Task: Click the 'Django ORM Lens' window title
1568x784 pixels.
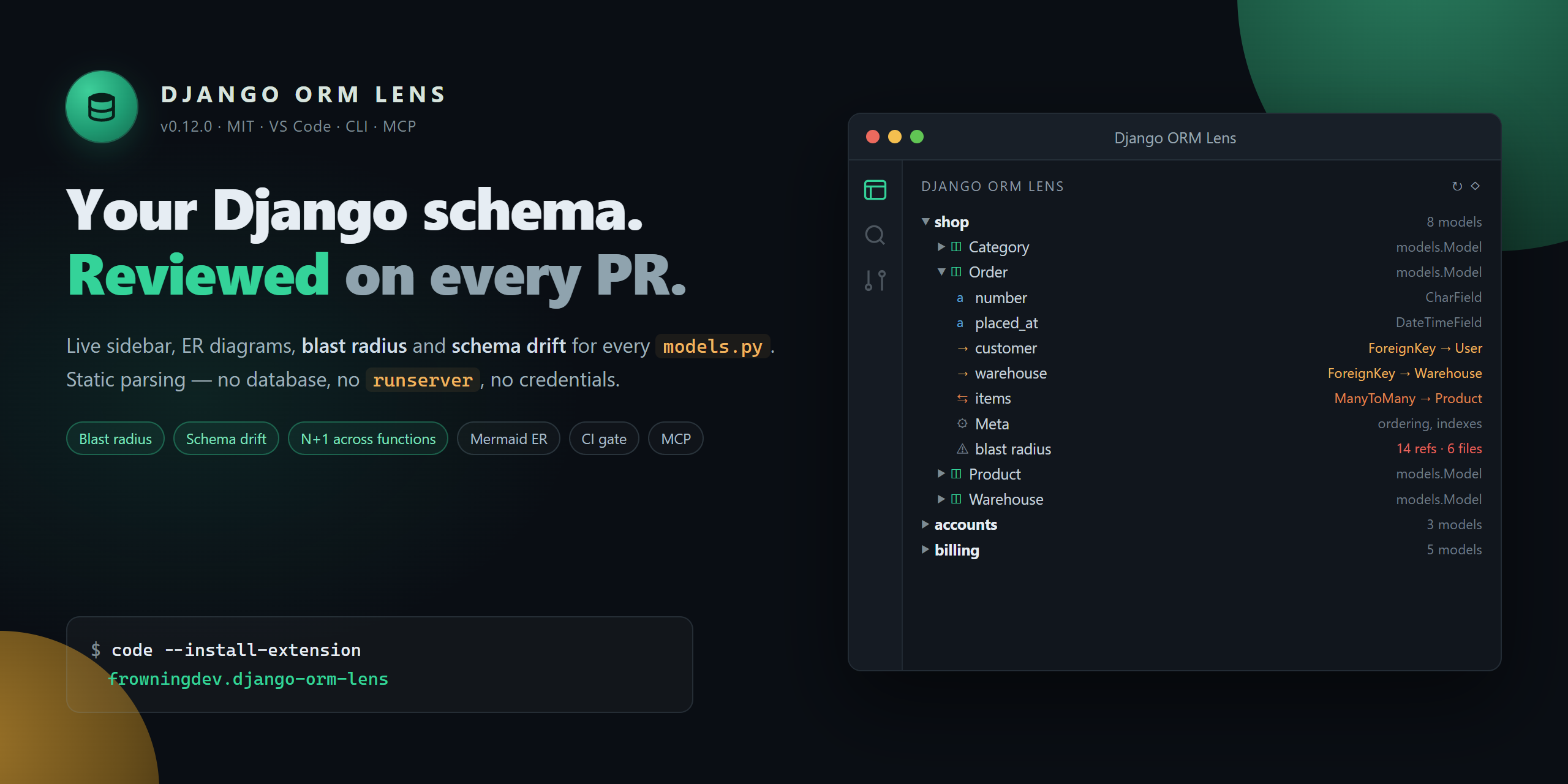Action: [x=1175, y=138]
